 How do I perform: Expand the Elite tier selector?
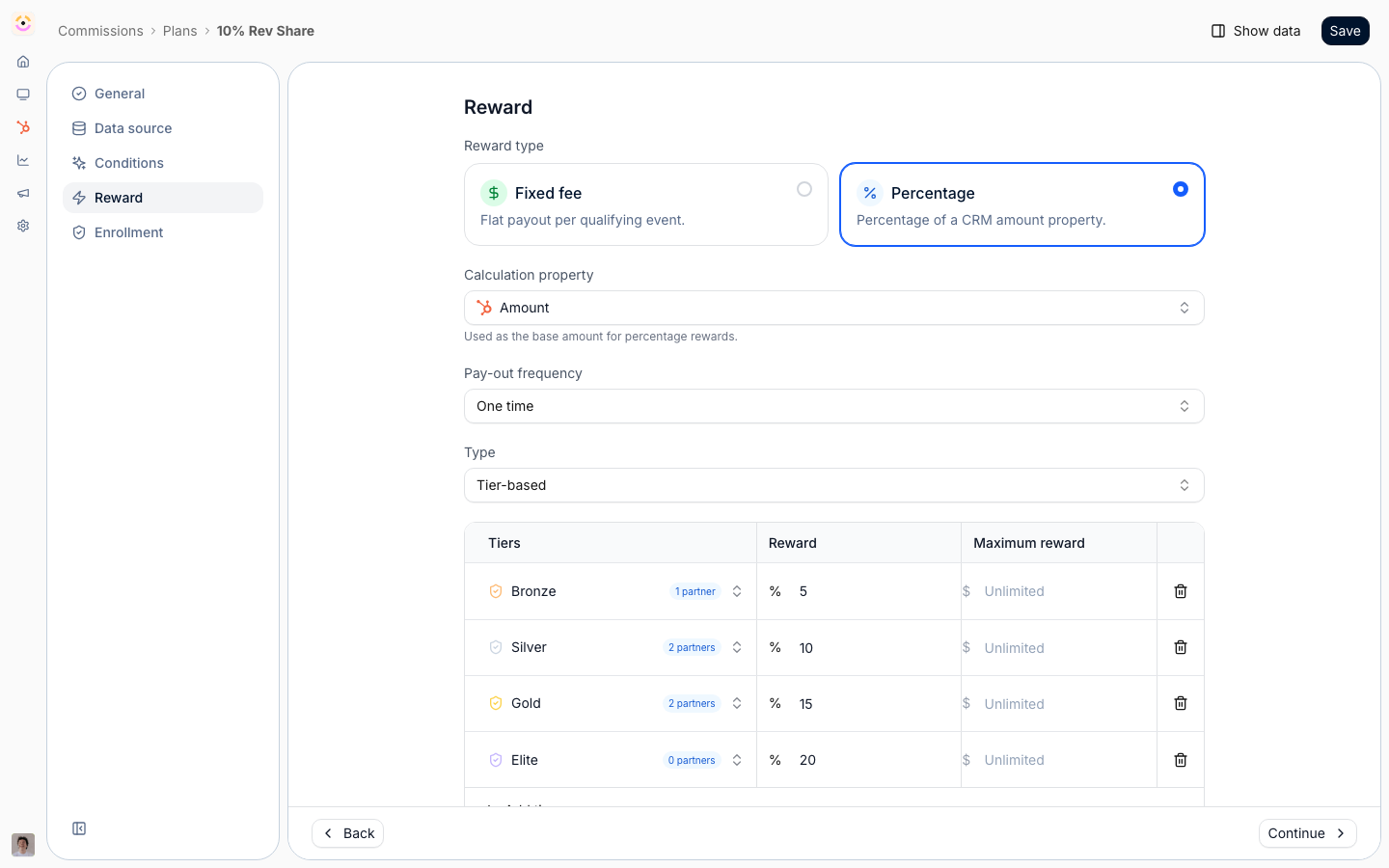(x=737, y=760)
